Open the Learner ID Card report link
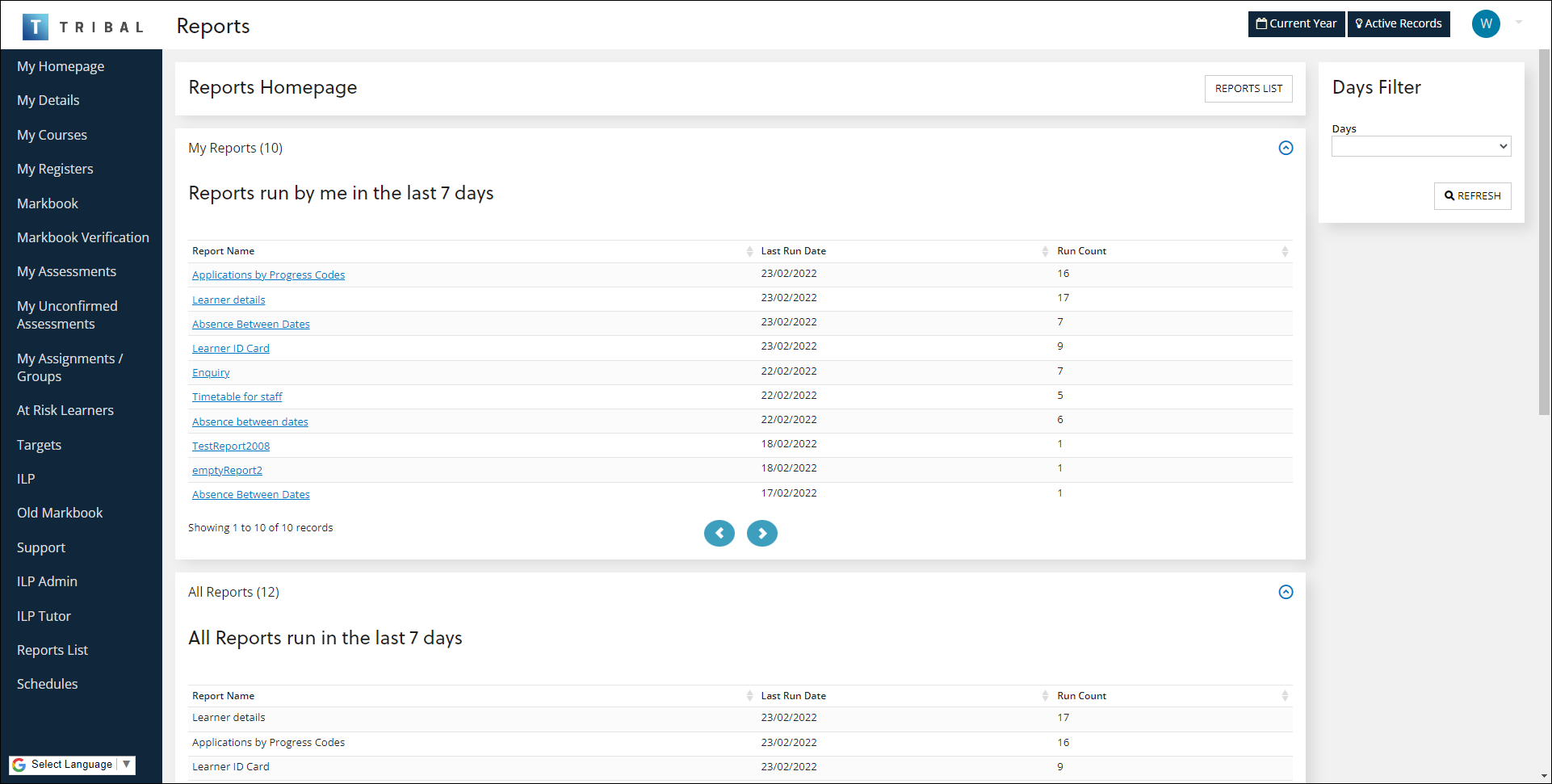Viewport: 1552px width, 784px height. tap(230, 347)
